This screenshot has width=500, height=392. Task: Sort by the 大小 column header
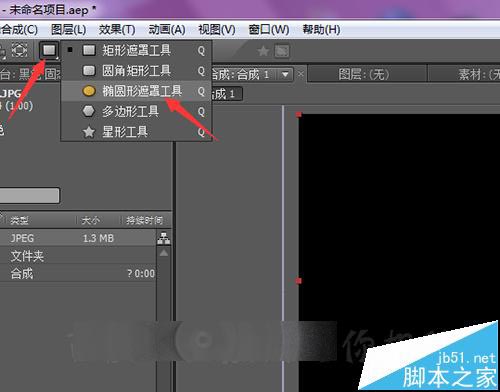point(91,220)
